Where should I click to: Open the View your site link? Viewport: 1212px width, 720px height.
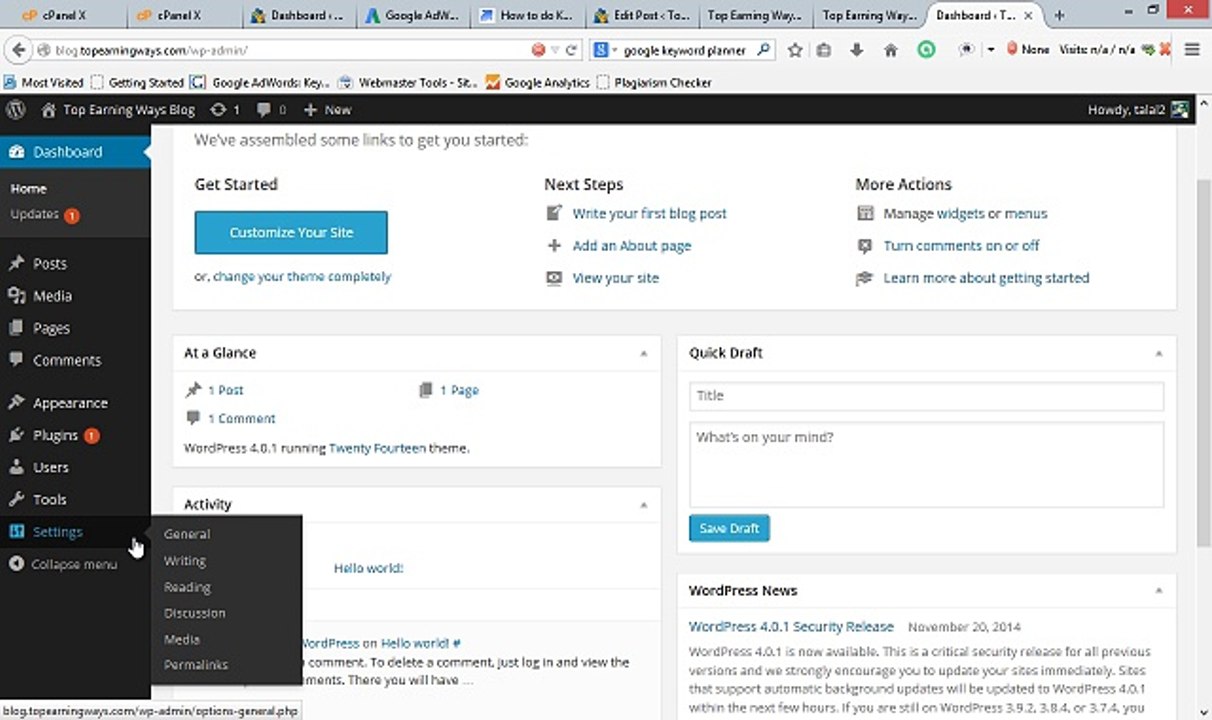(616, 278)
